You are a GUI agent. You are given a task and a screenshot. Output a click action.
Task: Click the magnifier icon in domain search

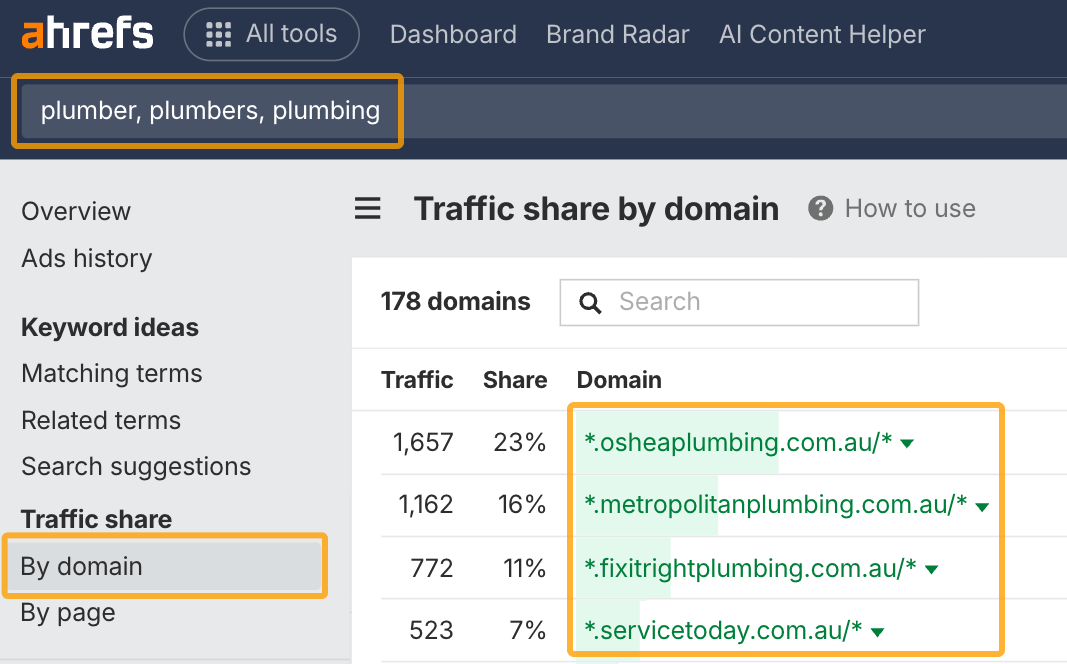pos(591,303)
